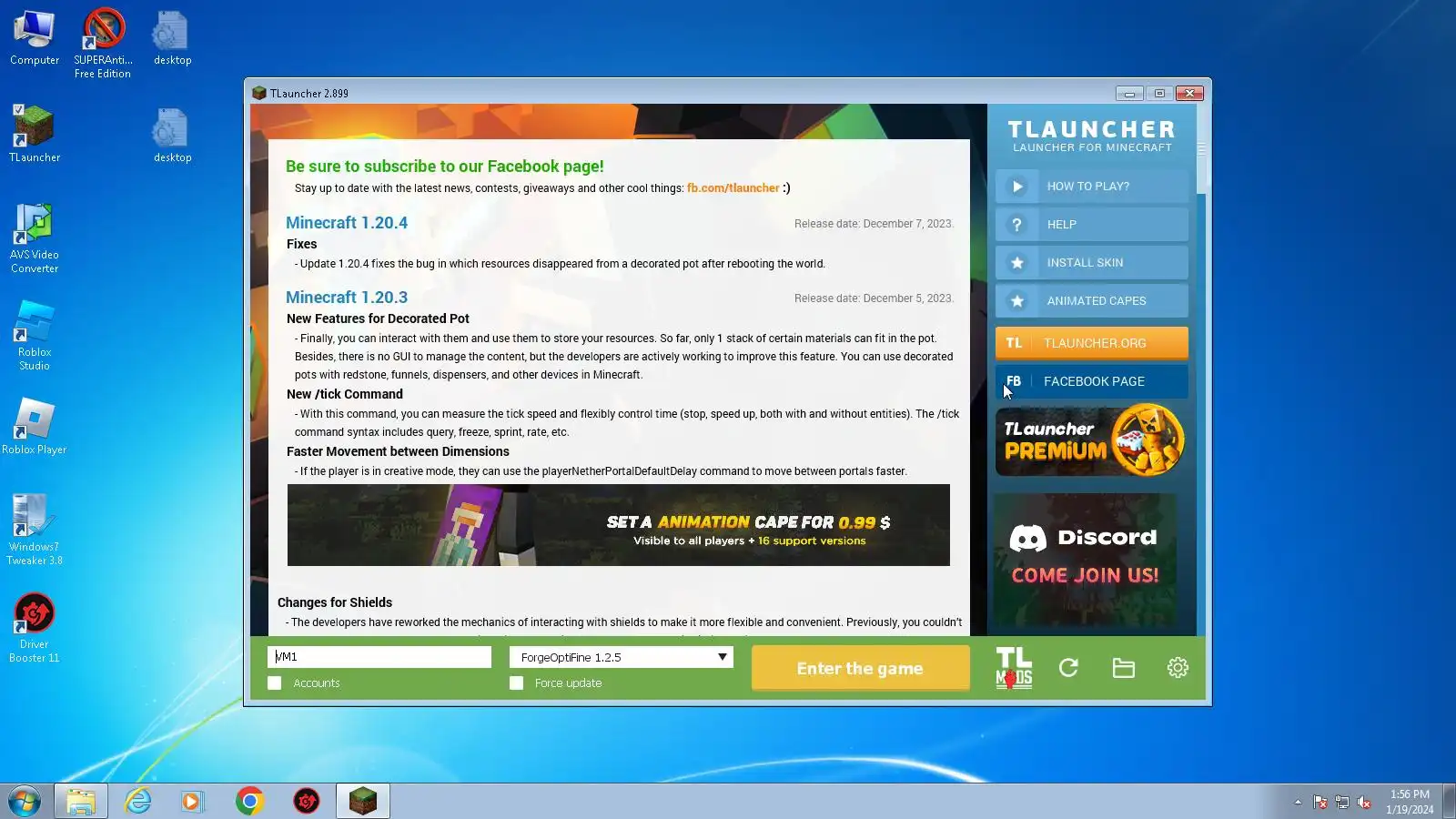Click the Enter the game button
The image size is (1456, 819).
(860, 669)
